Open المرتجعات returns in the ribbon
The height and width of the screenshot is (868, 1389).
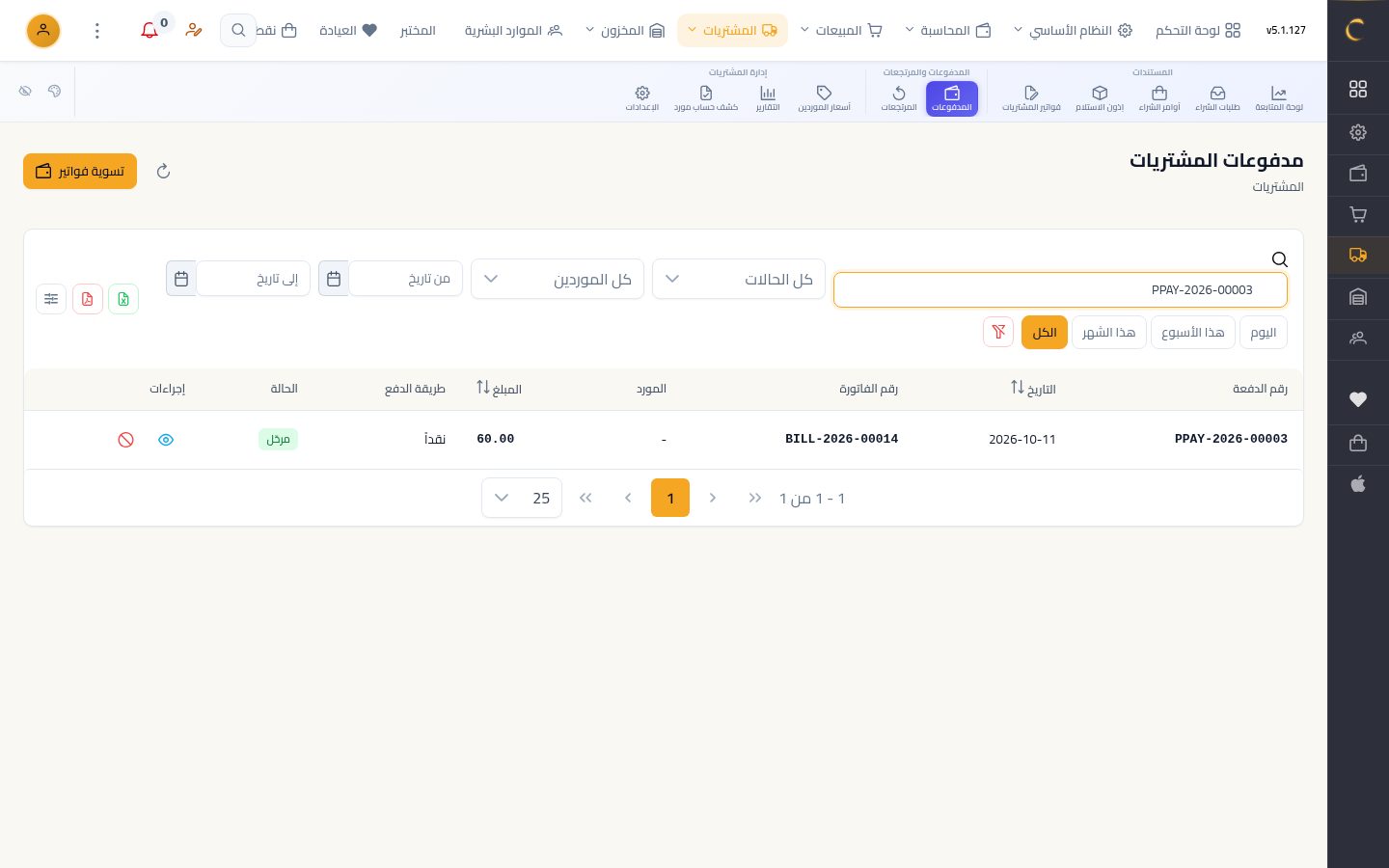pos(899,98)
